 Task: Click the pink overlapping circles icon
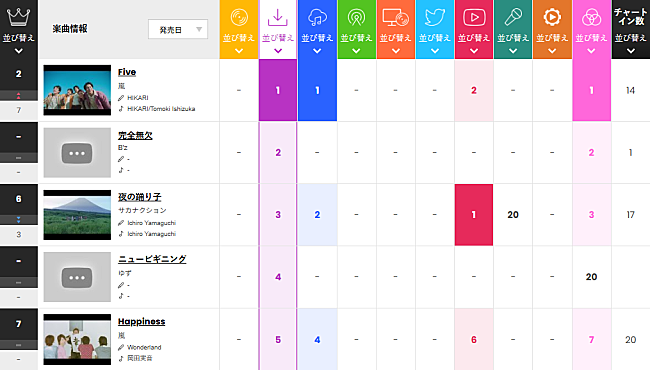click(591, 17)
